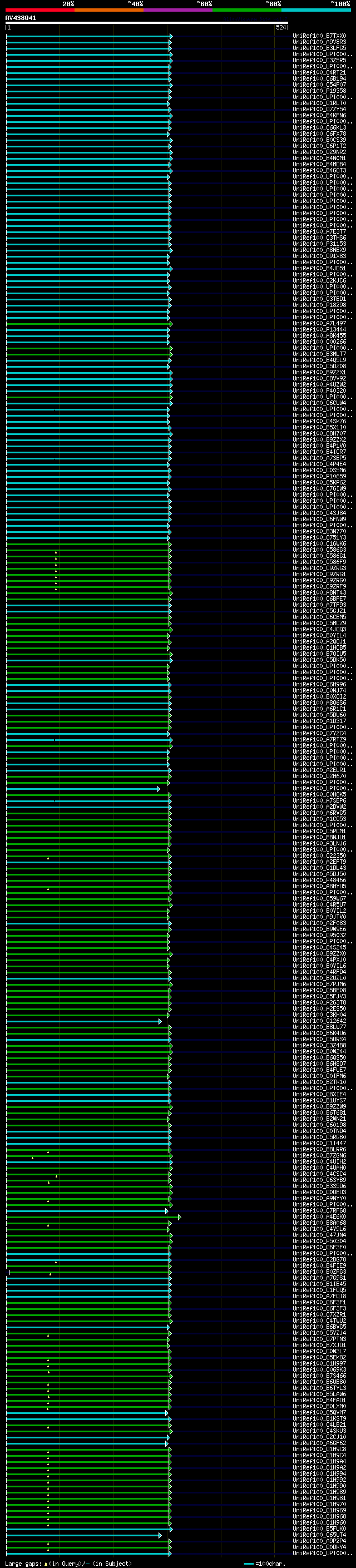Open hit UniRef100_A6RVG5
The image size is (356, 1568).
tap(319, 813)
